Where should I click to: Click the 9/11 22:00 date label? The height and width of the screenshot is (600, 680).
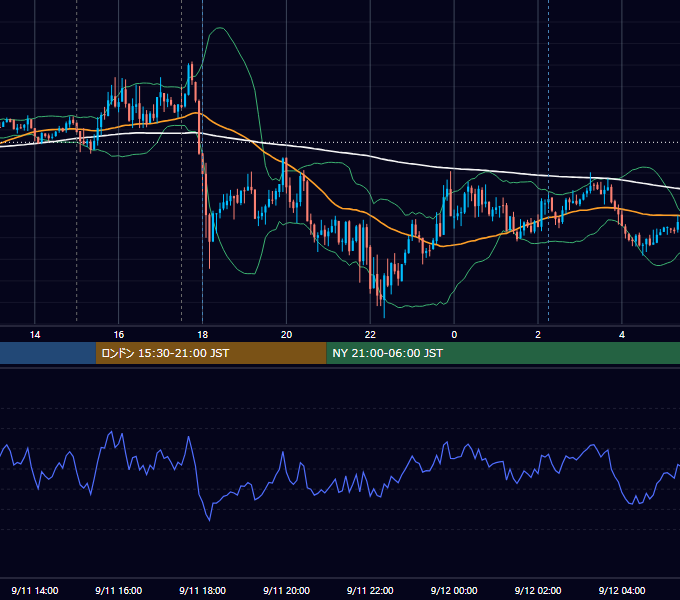pos(370,590)
